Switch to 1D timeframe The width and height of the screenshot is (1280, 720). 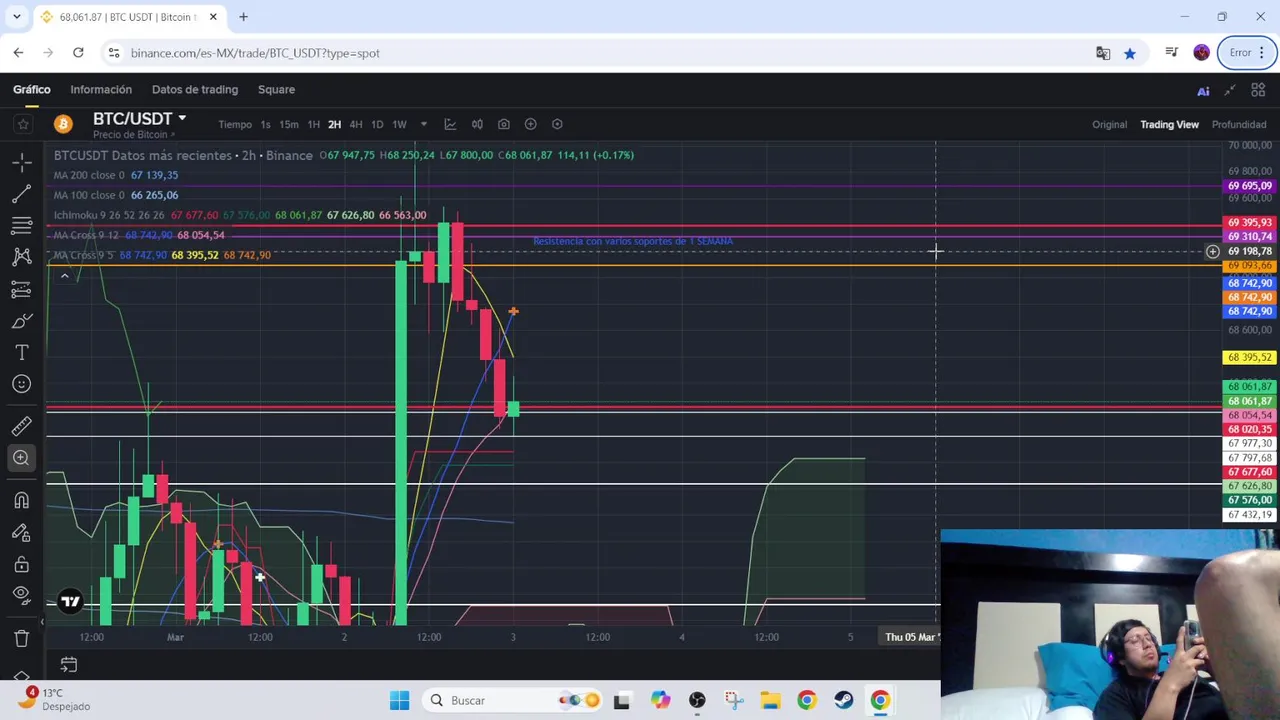point(377,124)
